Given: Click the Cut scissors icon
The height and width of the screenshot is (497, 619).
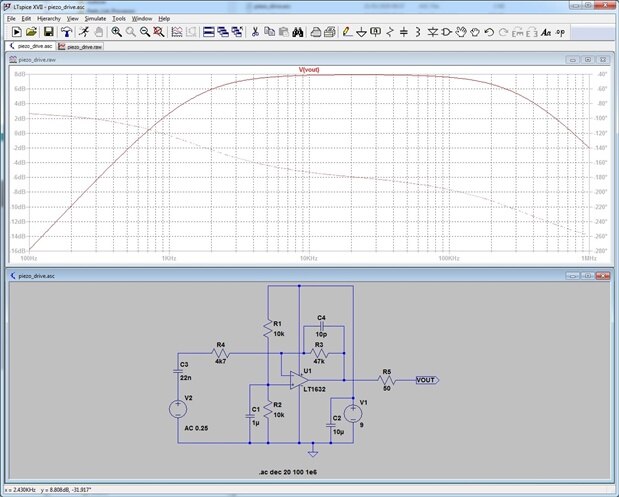Looking at the screenshot, I should pyautogui.click(x=255, y=32).
